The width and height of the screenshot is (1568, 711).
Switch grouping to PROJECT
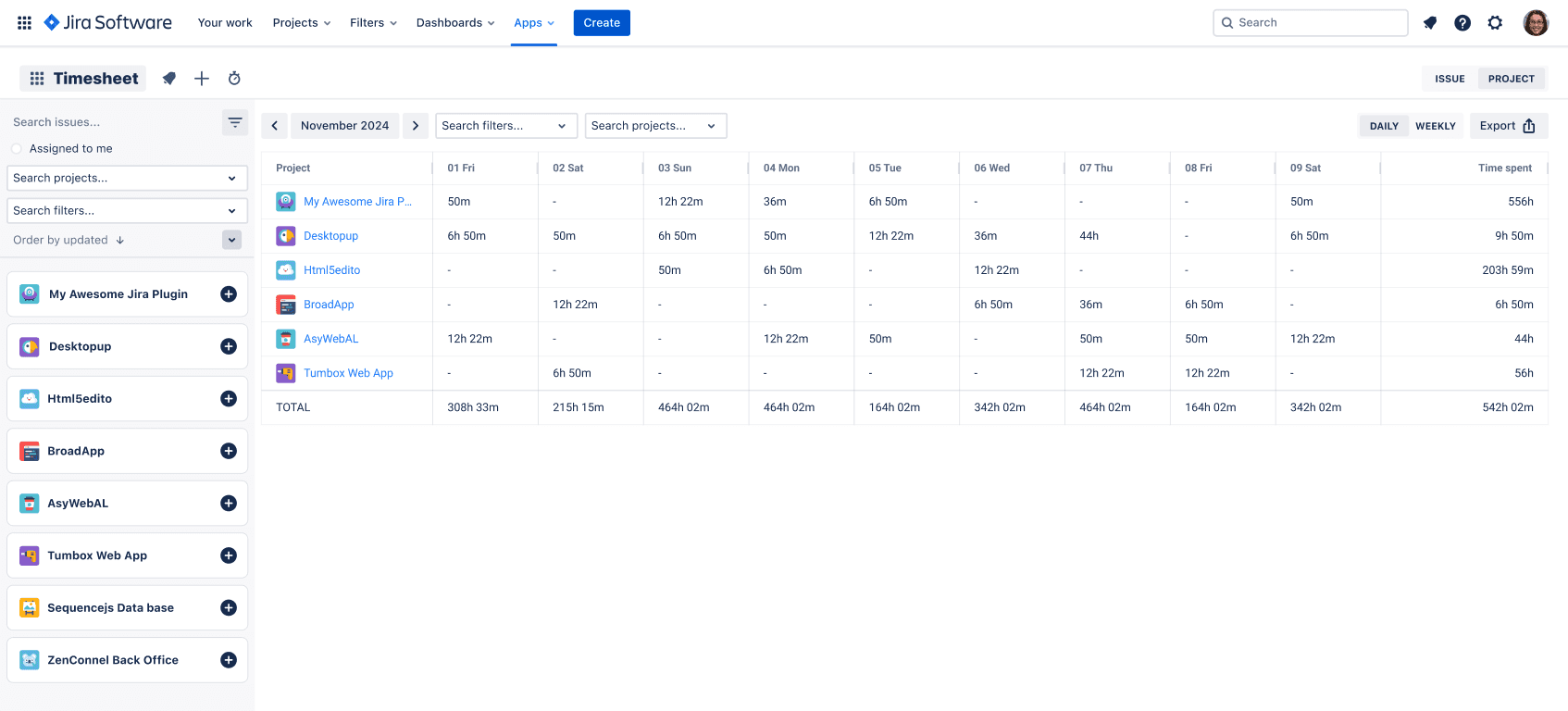1512,79
